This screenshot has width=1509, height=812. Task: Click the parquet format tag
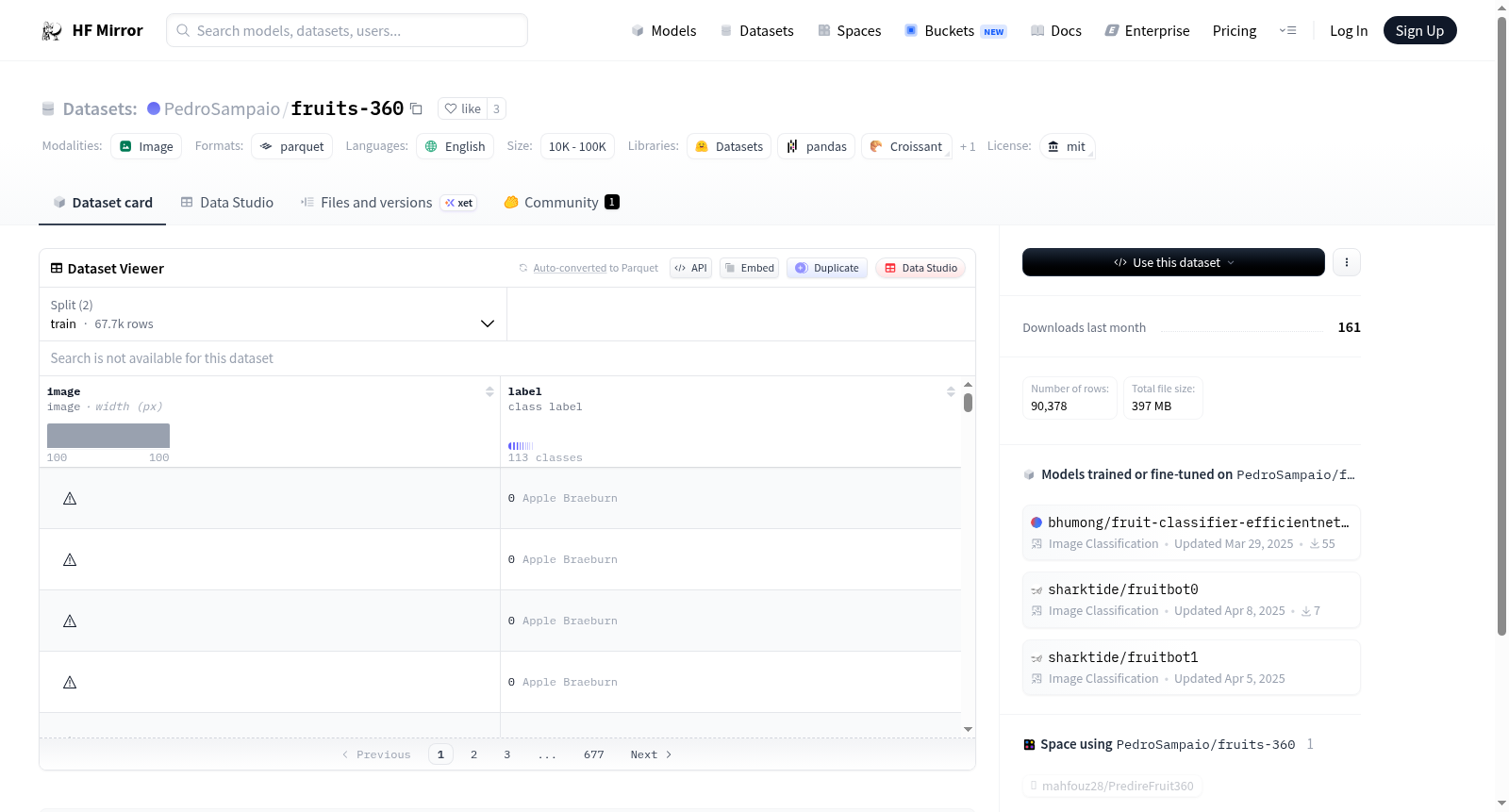pyautogui.click(x=292, y=146)
